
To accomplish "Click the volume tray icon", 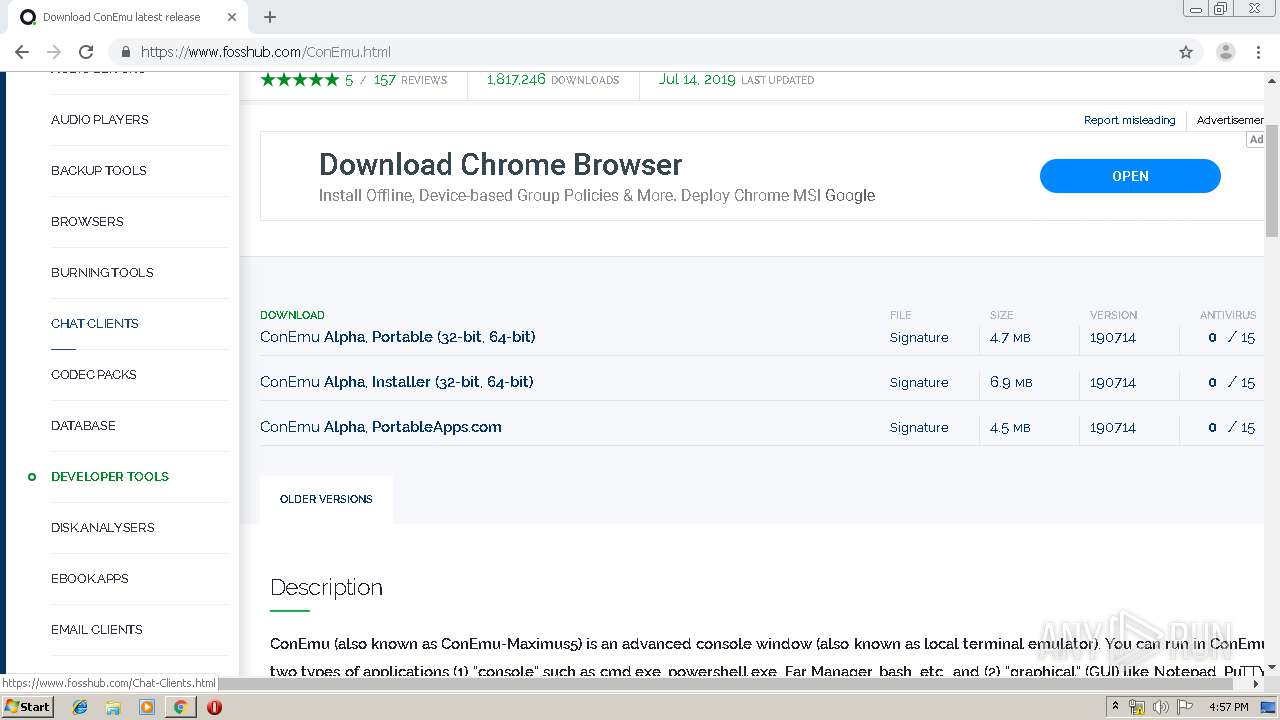I will pos(1161,707).
